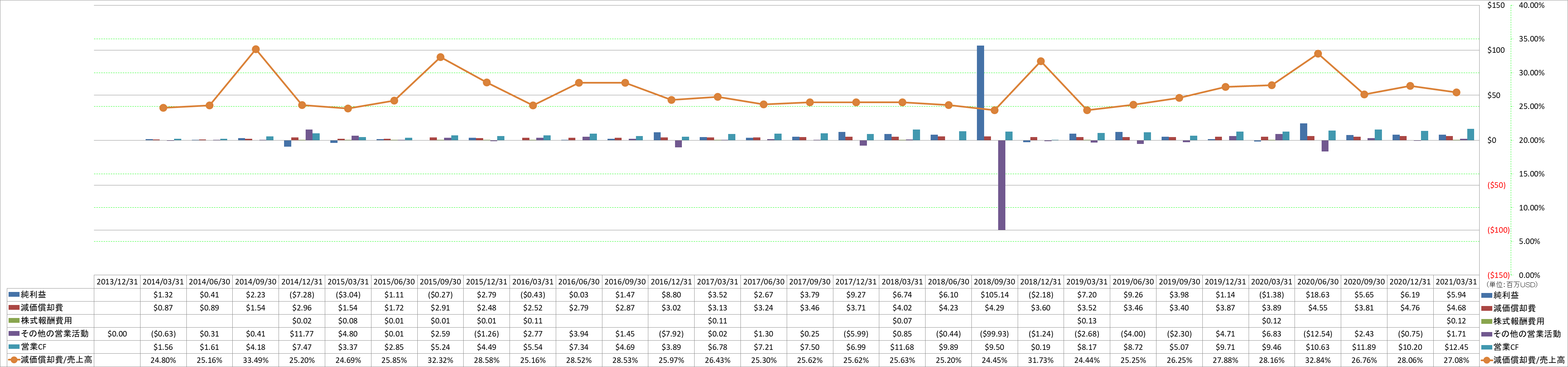Click the 32.84% ratio cell
1568x367 pixels.
[1318, 360]
